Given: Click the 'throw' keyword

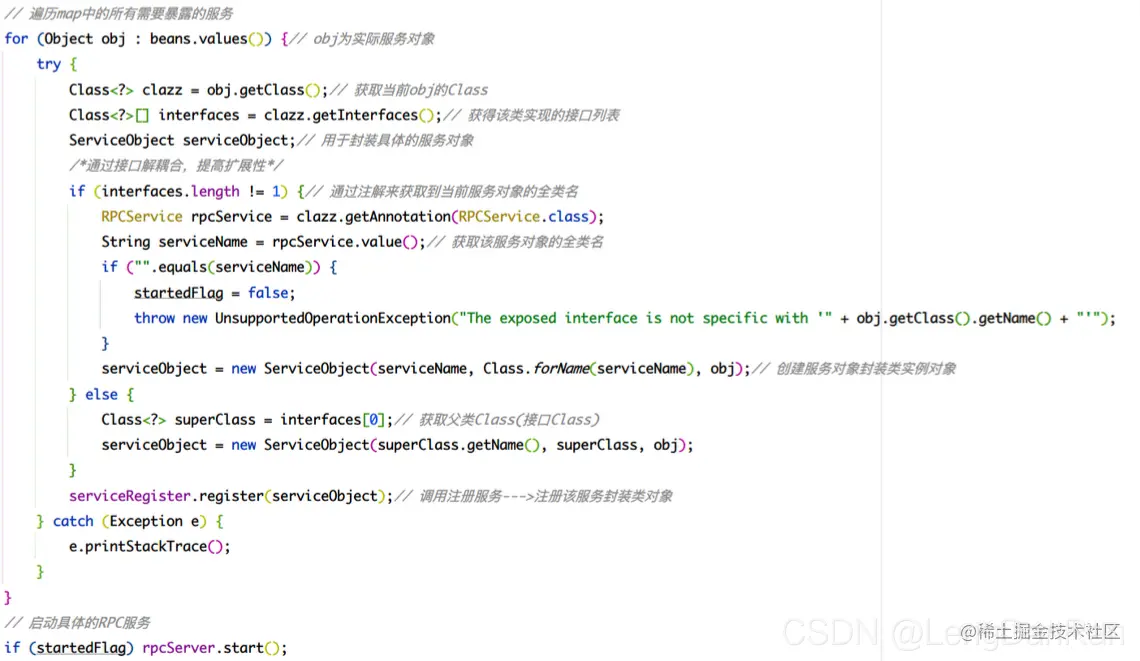Looking at the screenshot, I should 154,318.
